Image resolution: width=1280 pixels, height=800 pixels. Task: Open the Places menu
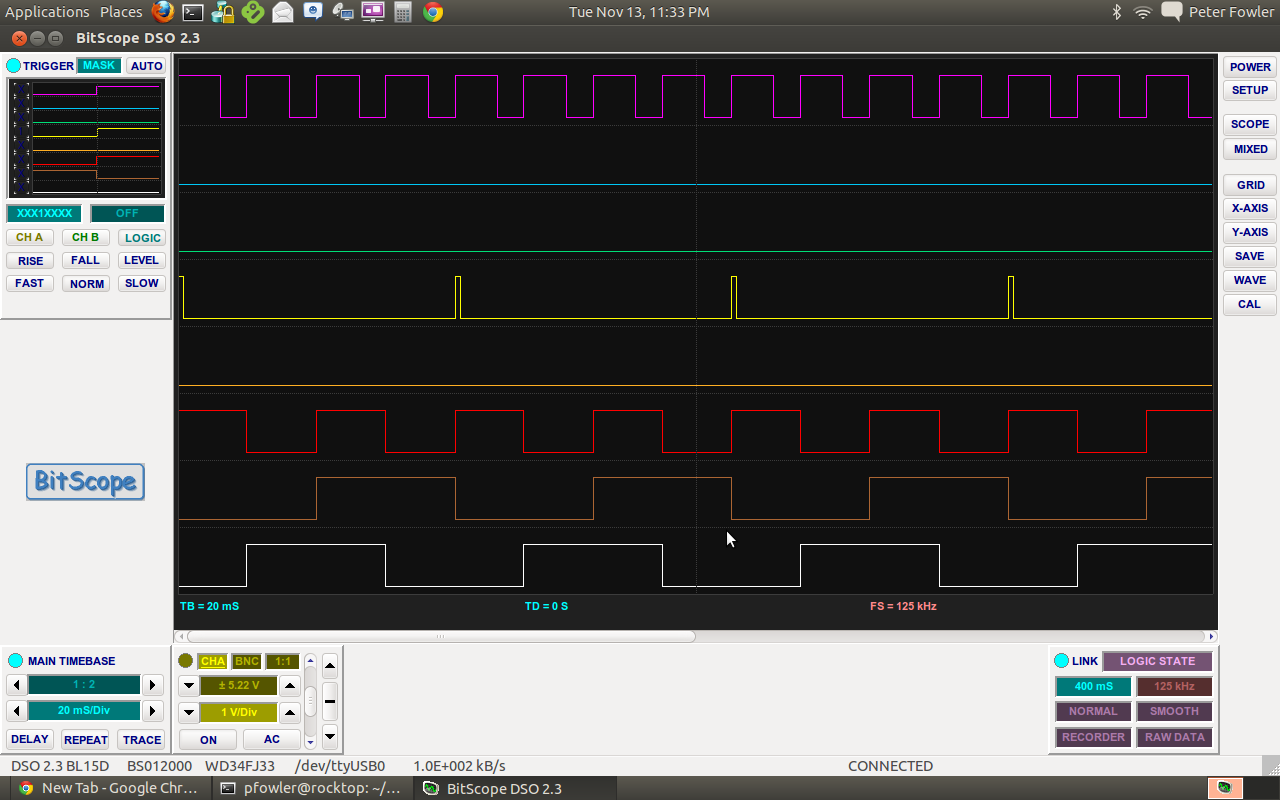[121, 12]
